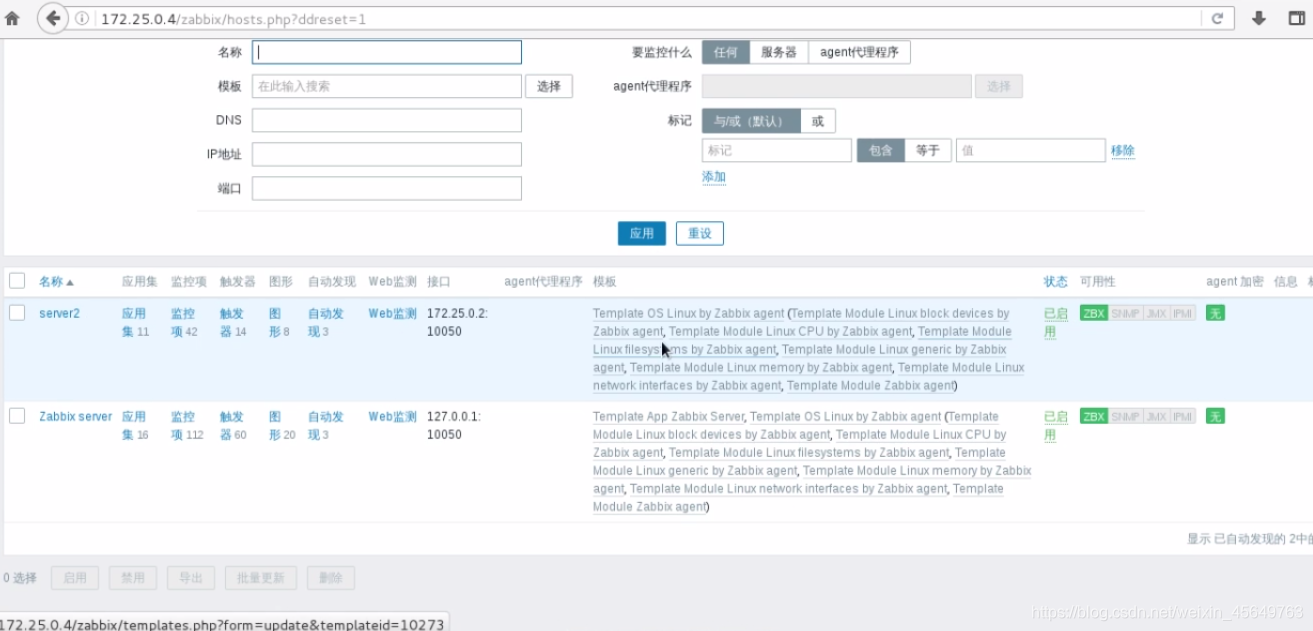Click the green encryption badge of Zabbix server
The height and width of the screenshot is (631, 1313).
tap(1215, 416)
